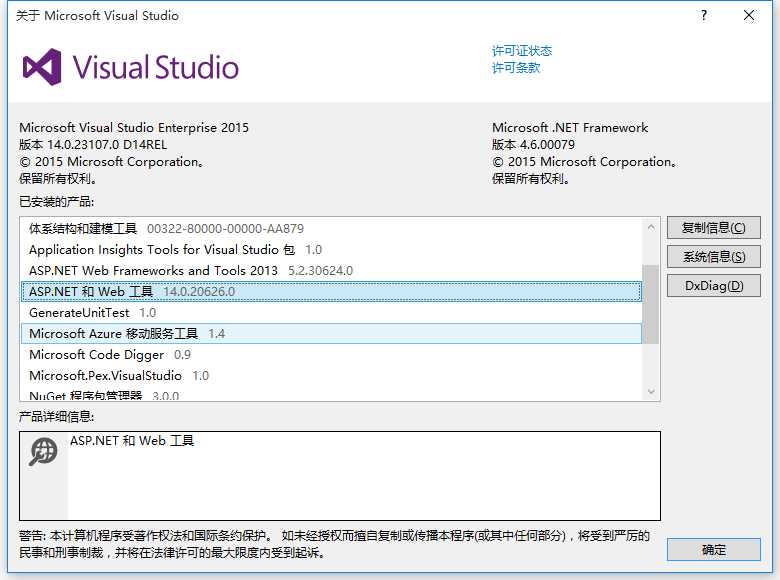Click the product list scroll down arrow
Viewport: 780px width, 580px height.
click(651, 391)
